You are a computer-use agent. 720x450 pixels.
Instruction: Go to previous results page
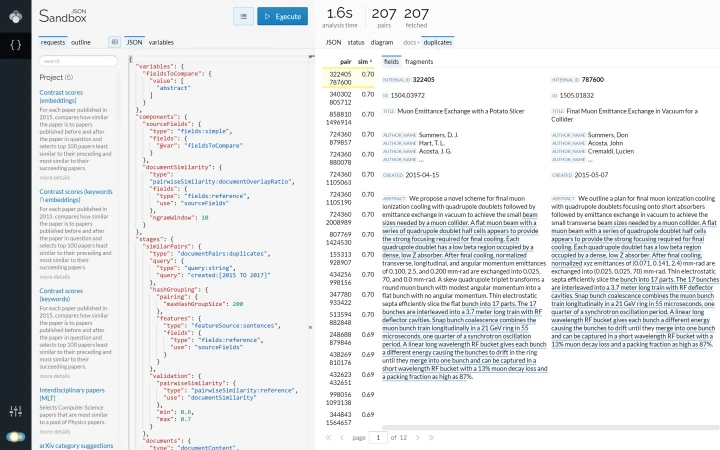342,438
